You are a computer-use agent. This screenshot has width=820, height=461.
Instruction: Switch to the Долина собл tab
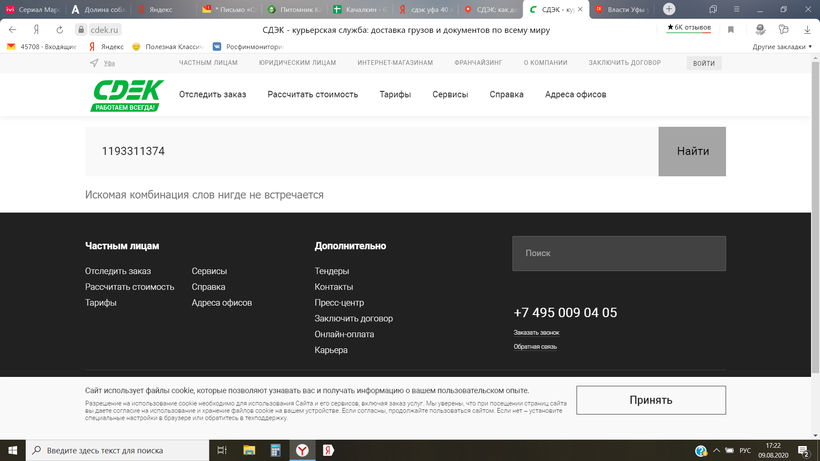(x=98, y=9)
